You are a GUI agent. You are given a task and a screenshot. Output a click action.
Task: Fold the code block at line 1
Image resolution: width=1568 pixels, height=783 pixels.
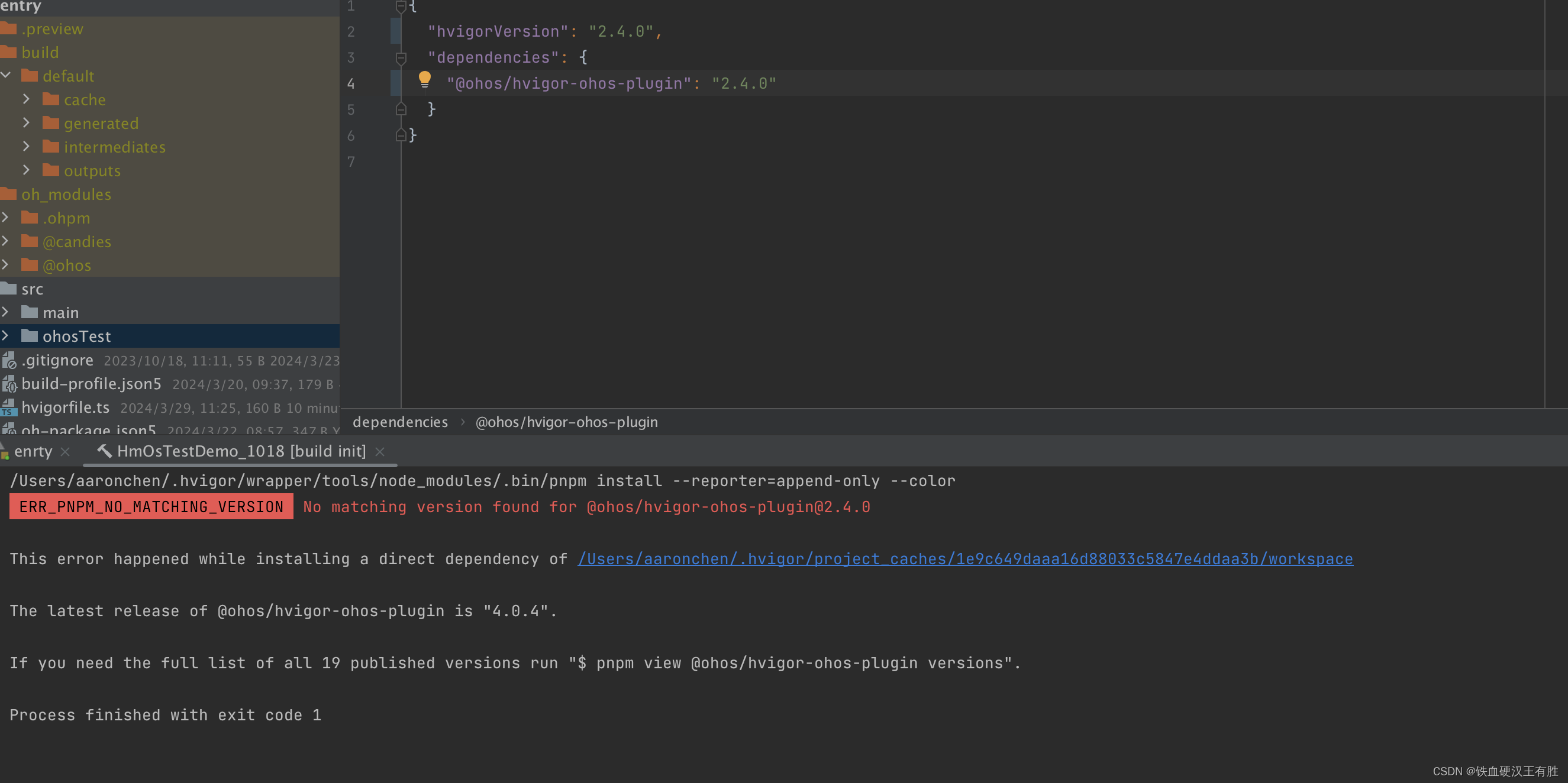(x=401, y=7)
